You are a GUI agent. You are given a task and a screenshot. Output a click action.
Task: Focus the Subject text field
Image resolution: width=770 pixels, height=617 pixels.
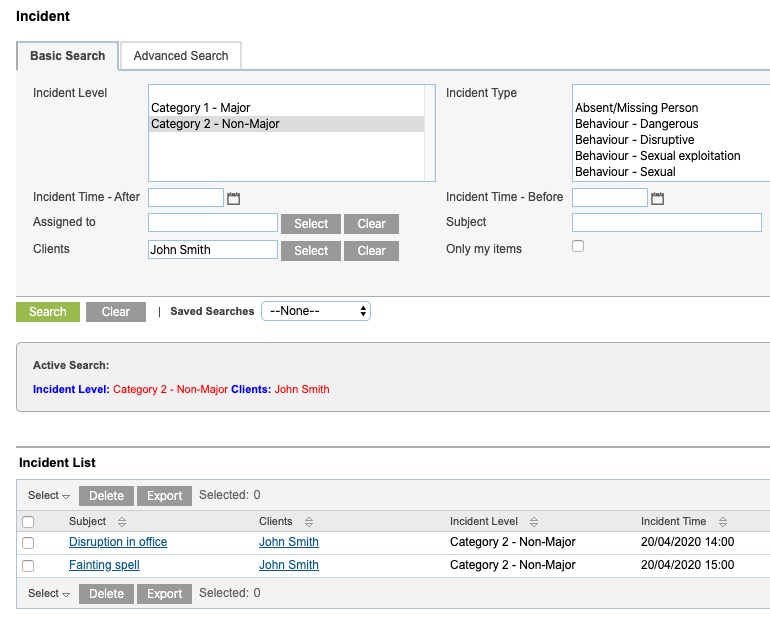667,223
